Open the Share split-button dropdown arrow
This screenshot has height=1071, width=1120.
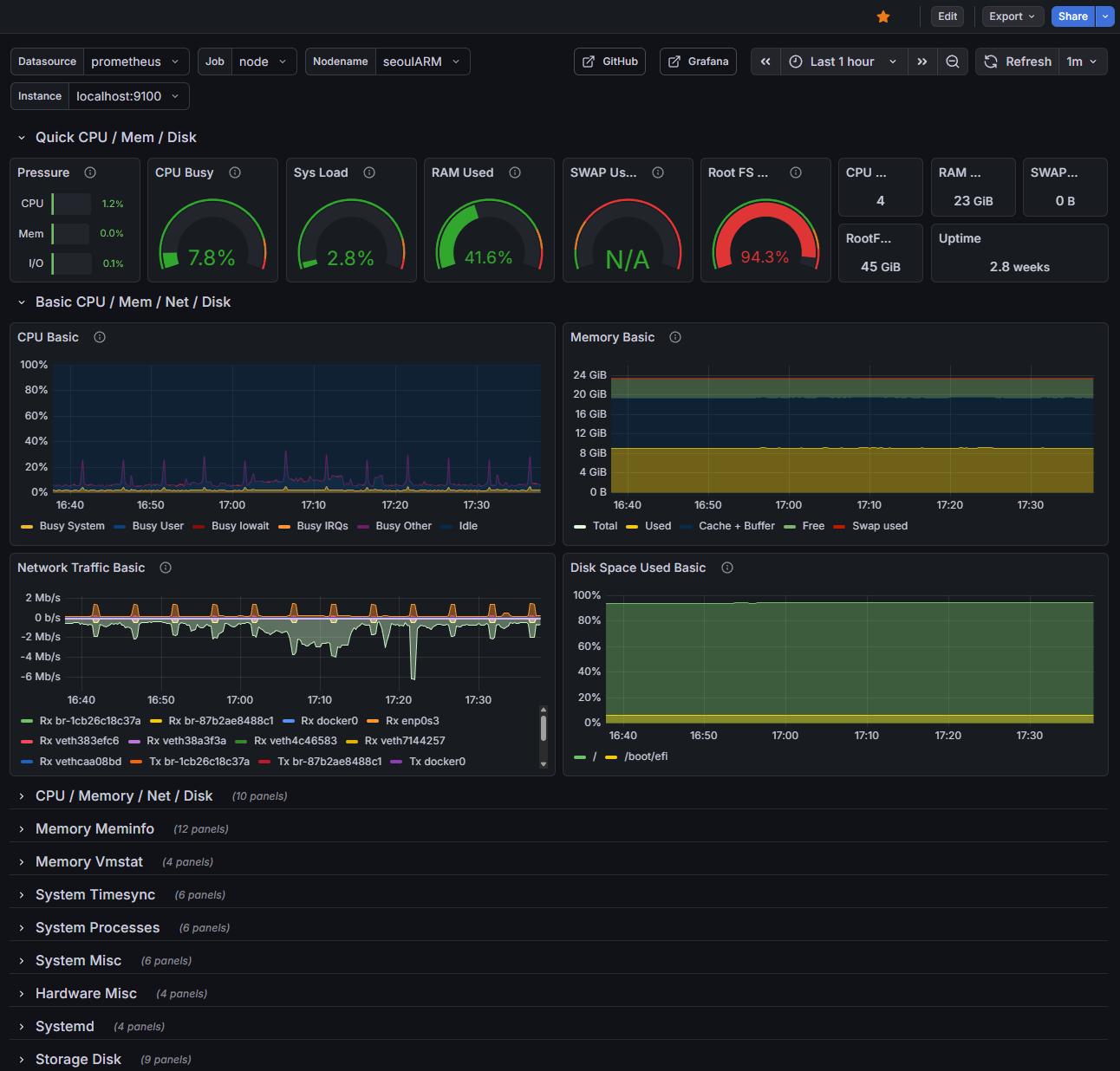point(1105,16)
